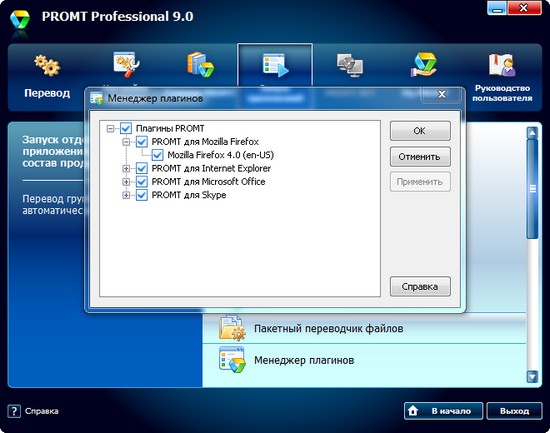
Task: Expand PROMT для Skype node
Action: (126, 195)
